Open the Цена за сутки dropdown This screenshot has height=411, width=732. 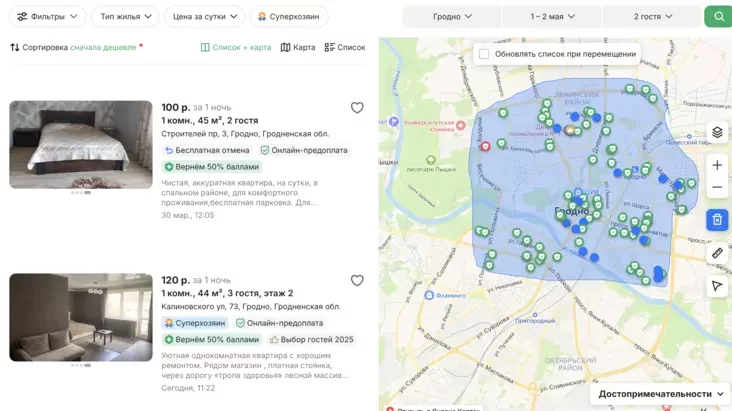(x=204, y=17)
